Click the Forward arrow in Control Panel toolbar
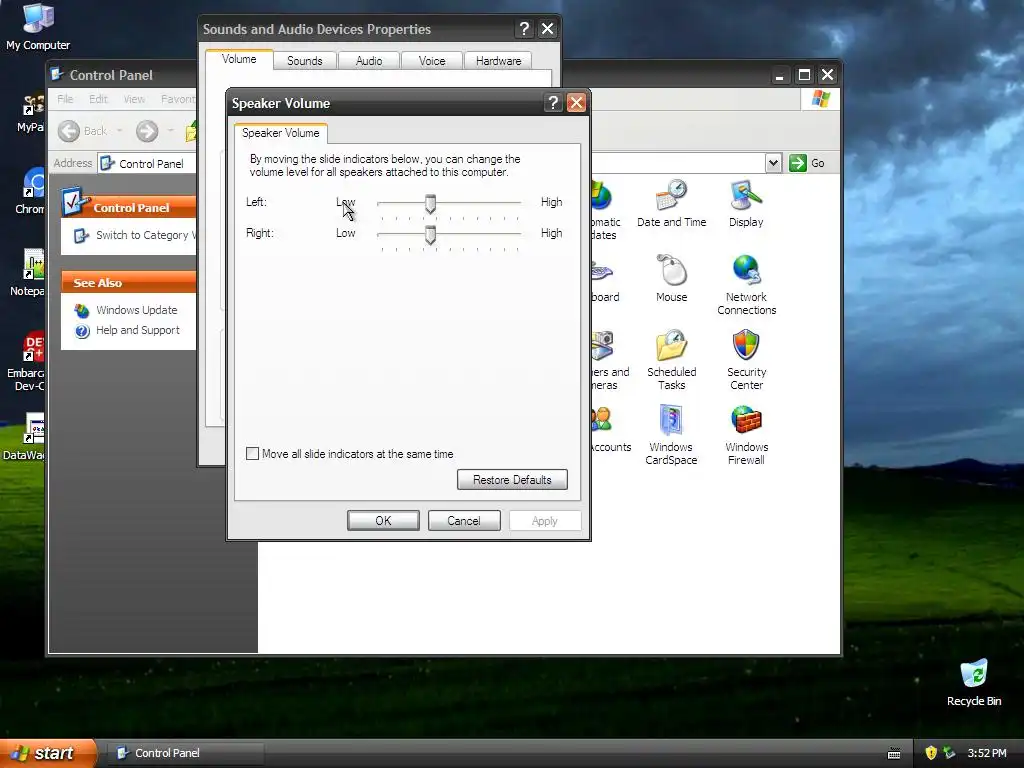This screenshot has height=768, width=1024. [x=147, y=131]
